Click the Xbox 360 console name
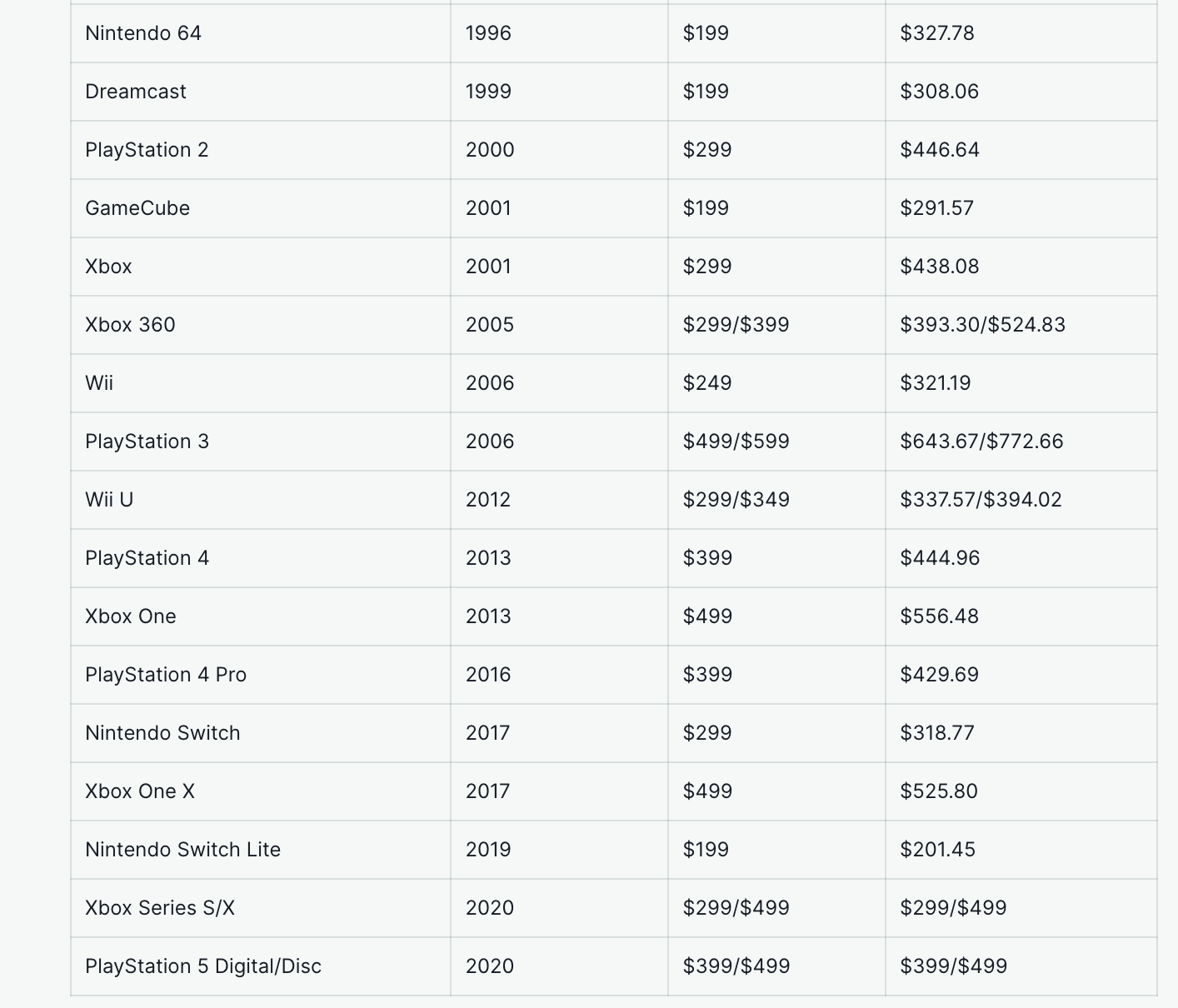The width and height of the screenshot is (1178, 1008). tap(130, 325)
